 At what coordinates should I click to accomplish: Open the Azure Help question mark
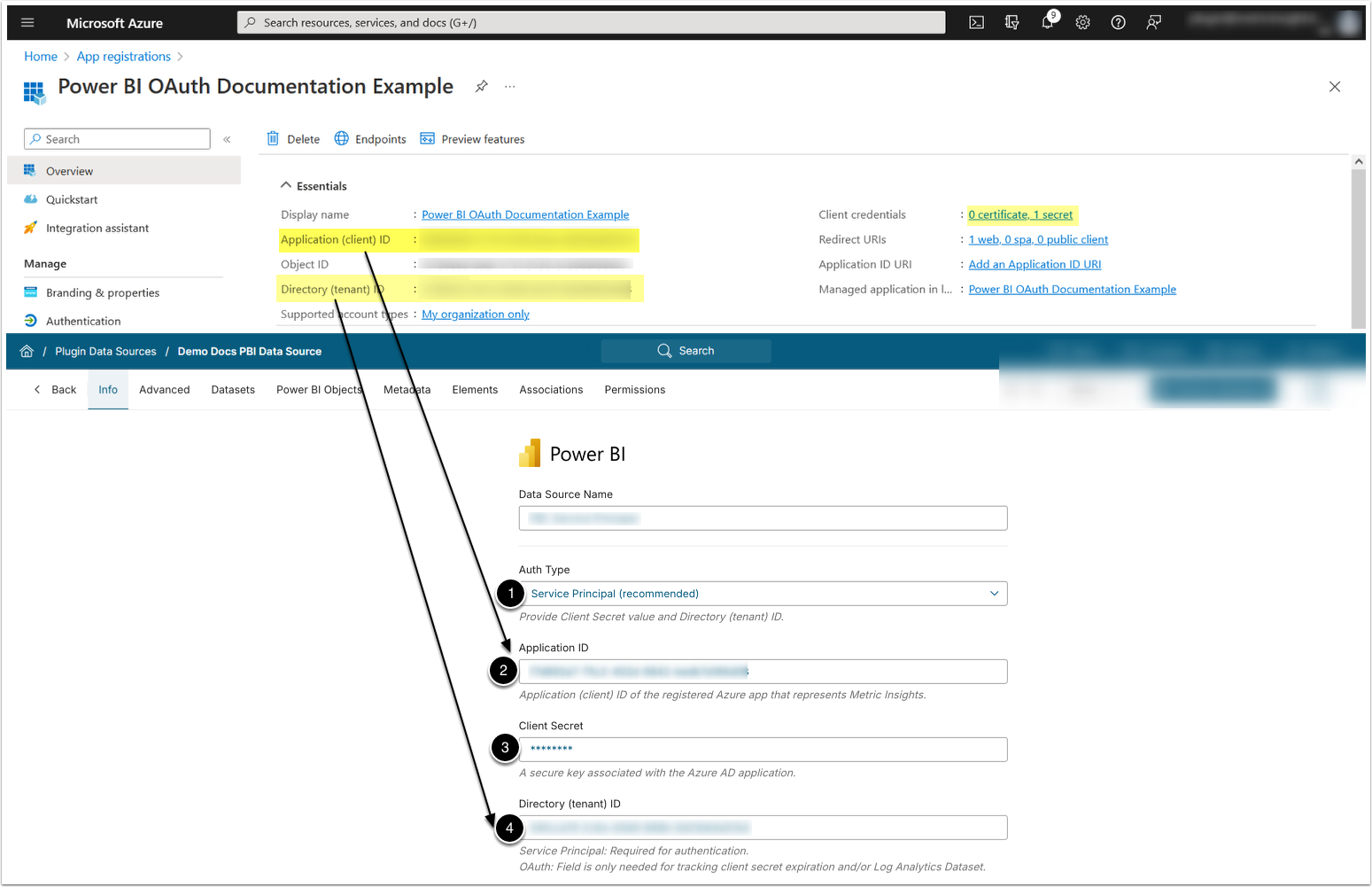coord(1118,23)
